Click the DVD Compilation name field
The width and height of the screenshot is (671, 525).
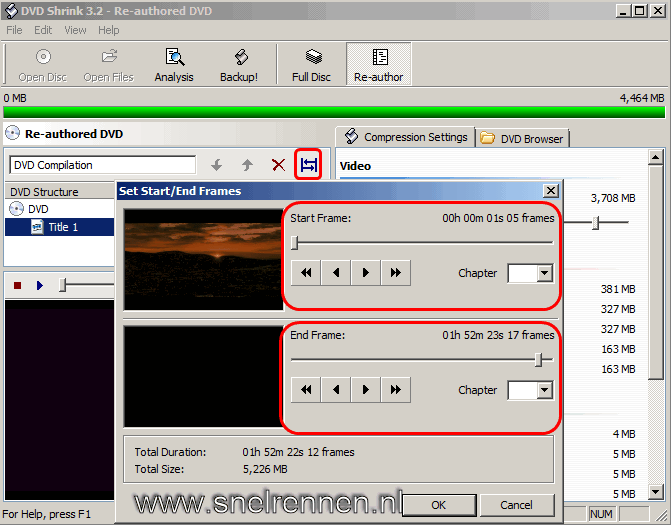tap(102, 165)
